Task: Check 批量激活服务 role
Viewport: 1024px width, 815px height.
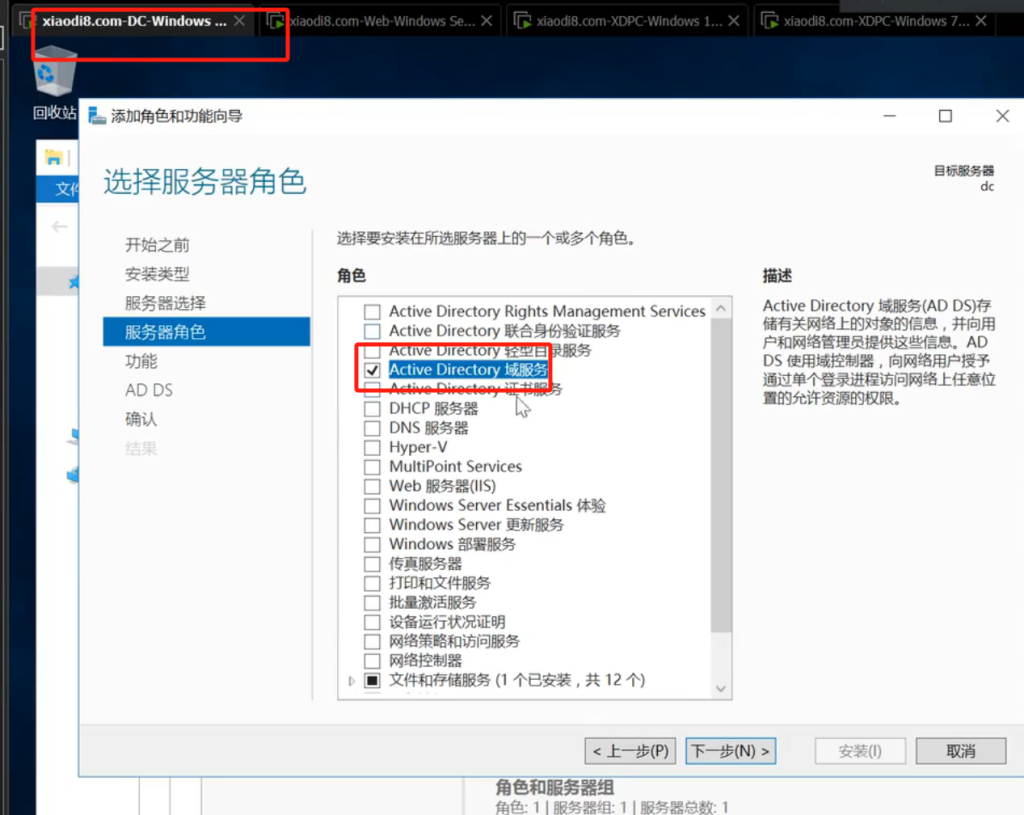Action: click(x=372, y=603)
